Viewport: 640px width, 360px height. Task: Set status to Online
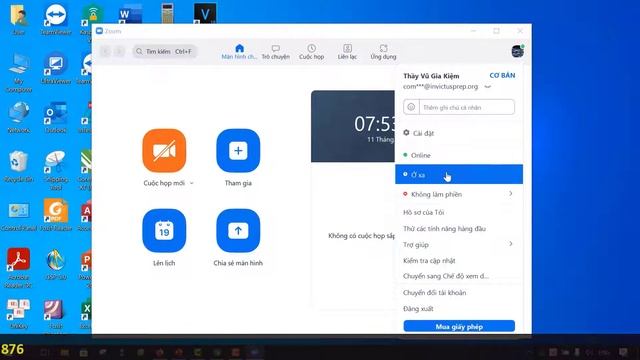click(459, 155)
